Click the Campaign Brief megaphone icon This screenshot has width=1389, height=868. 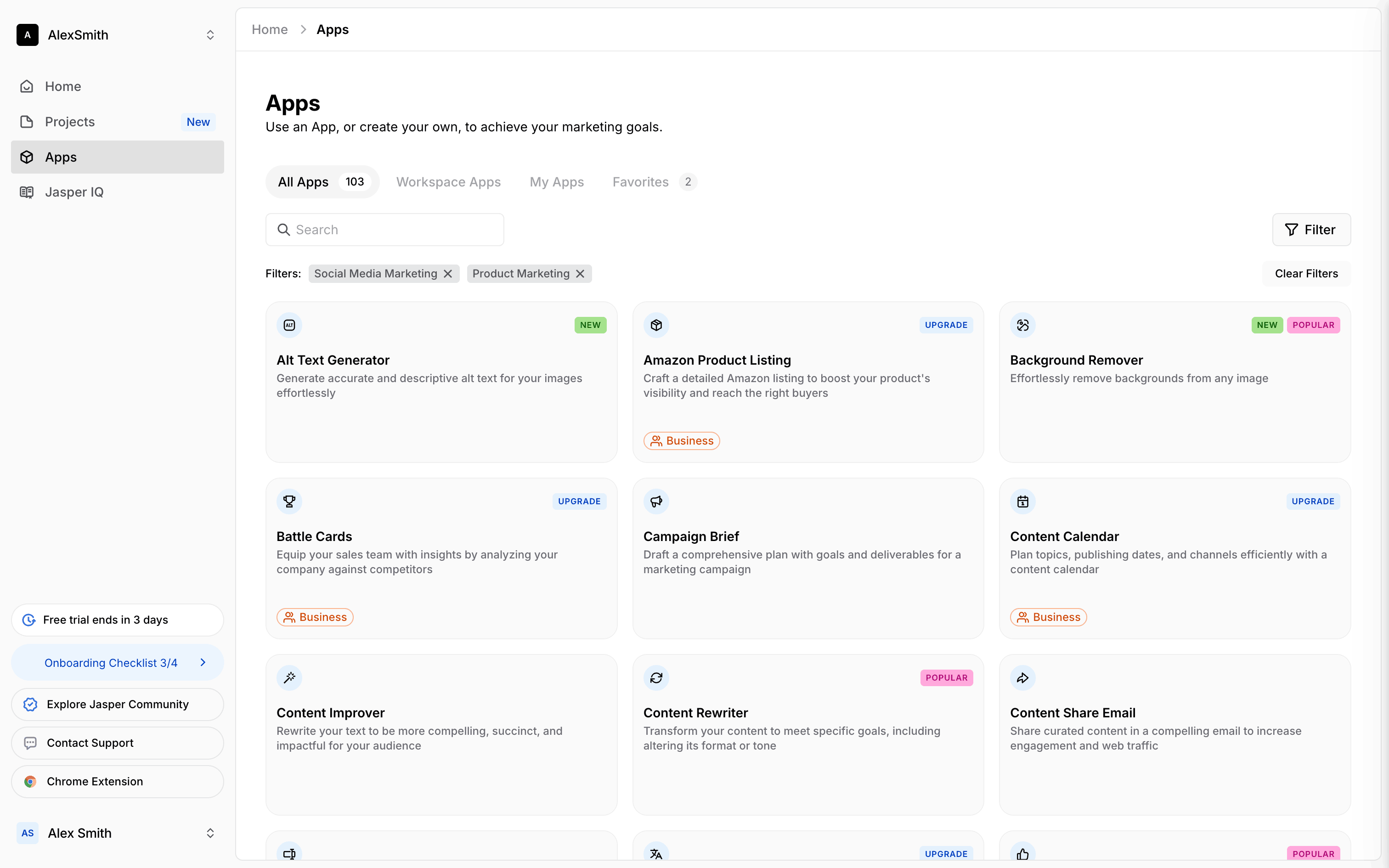pos(656,501)
